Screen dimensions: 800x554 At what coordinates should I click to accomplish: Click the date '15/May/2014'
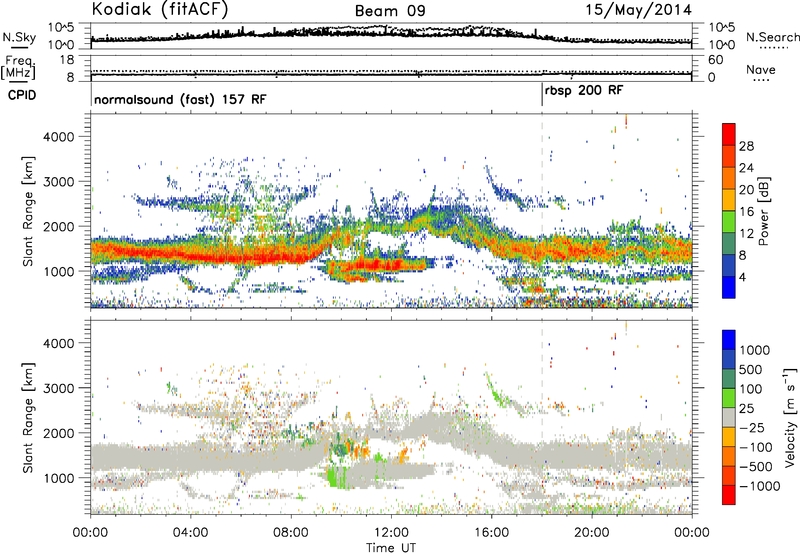(x=638, y=10)
